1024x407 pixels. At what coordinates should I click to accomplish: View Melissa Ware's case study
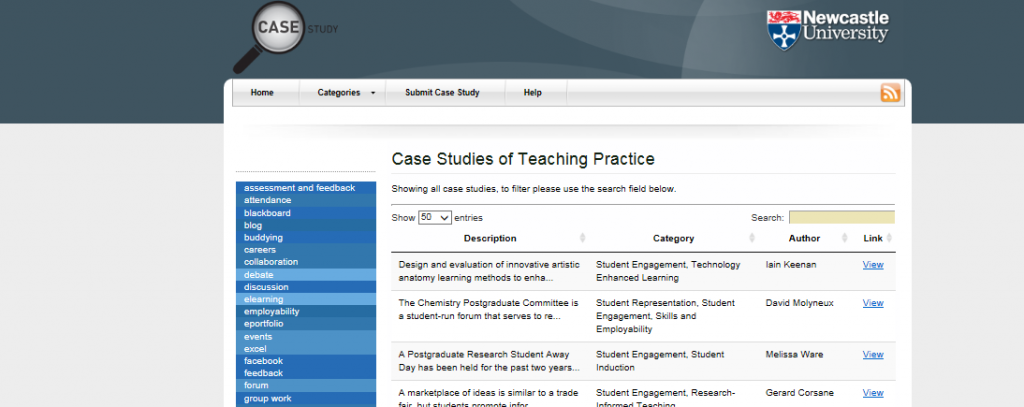pos(872,355)
